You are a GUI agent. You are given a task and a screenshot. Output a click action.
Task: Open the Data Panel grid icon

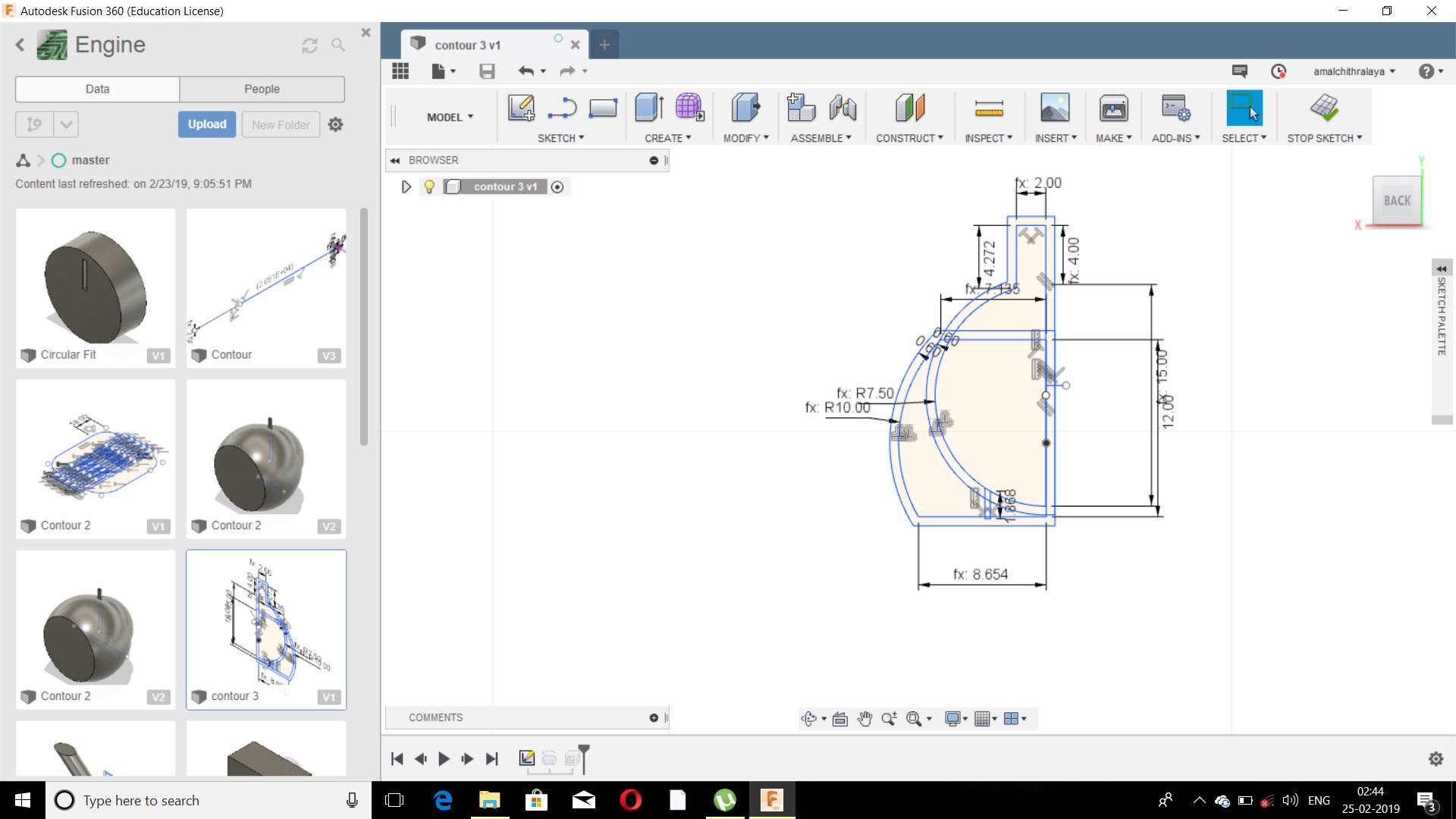pos(400,71)
